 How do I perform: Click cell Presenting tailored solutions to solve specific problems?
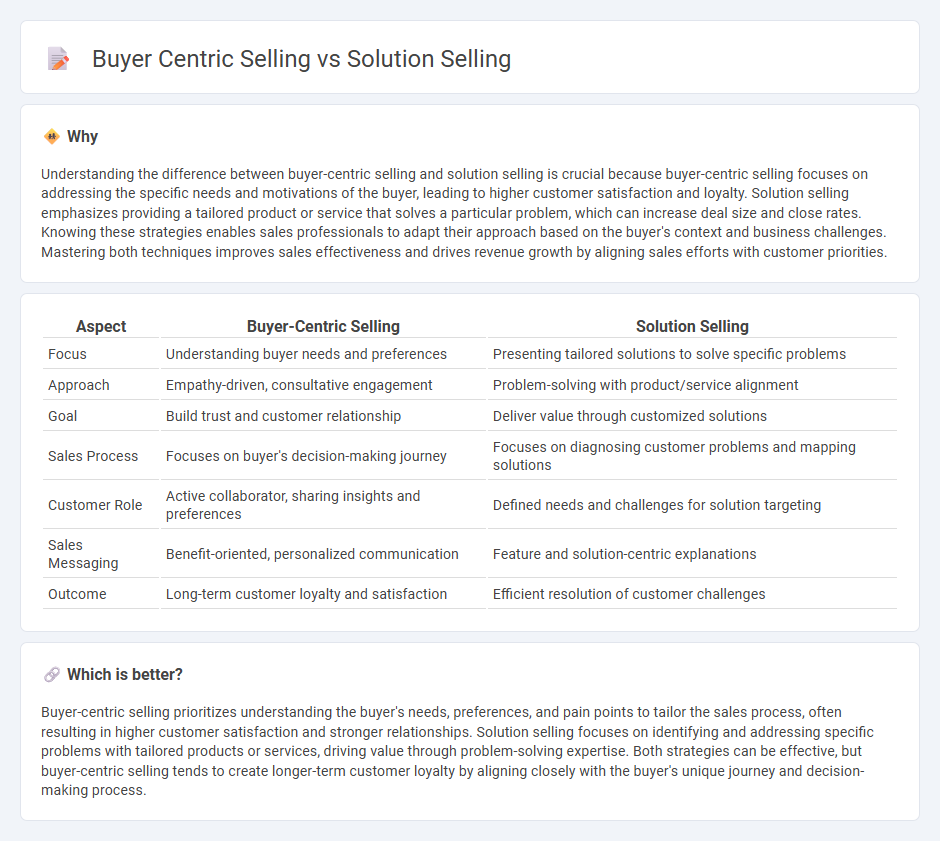click(692, 354)
